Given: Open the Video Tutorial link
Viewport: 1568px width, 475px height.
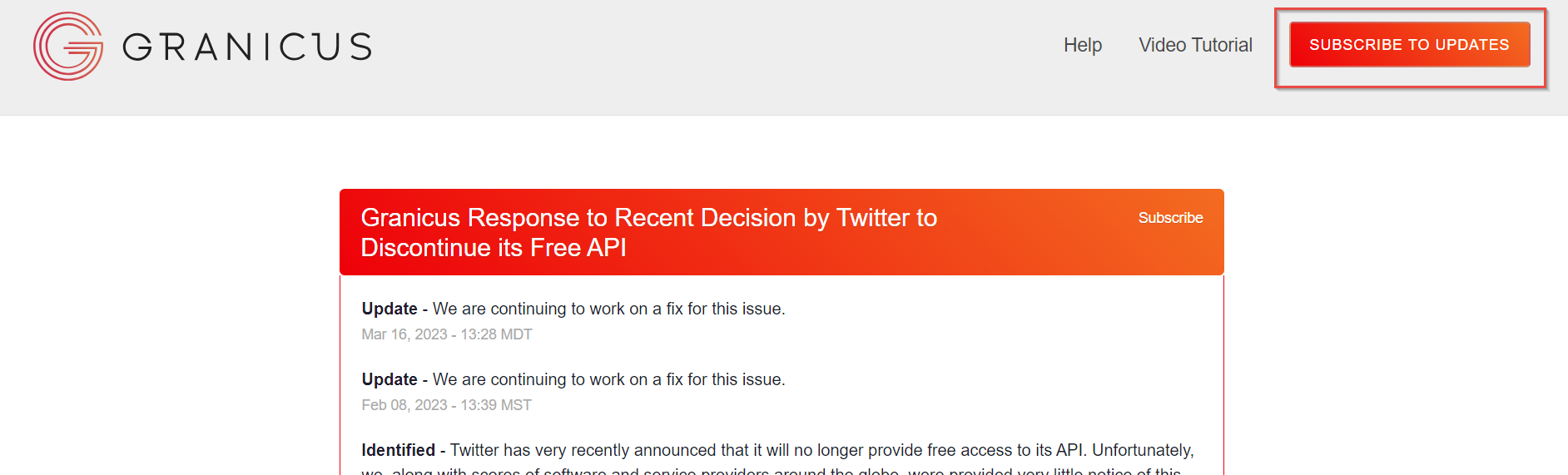Looking at the screenshot, I should pyautogui.click(x=1195, y=45).
